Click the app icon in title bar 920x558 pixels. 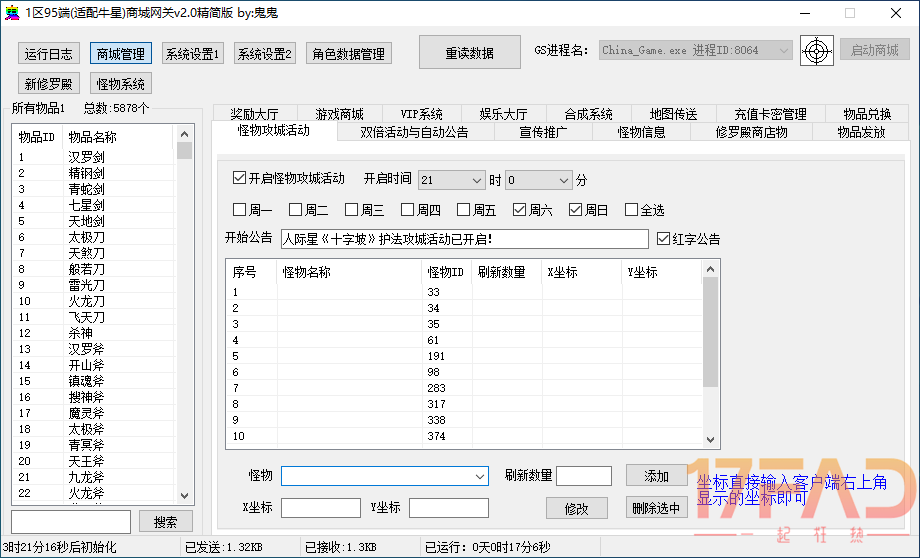click(13, 13)
